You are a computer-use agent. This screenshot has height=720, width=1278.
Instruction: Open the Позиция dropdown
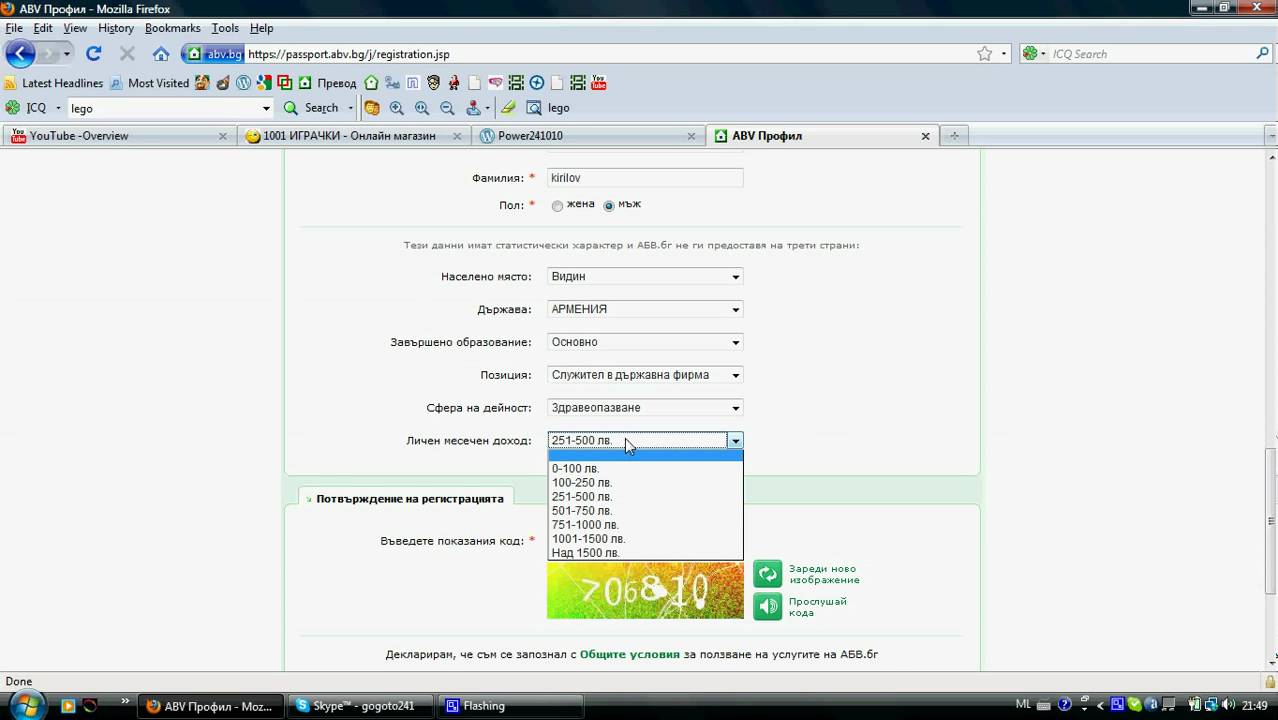click(645, 375)
